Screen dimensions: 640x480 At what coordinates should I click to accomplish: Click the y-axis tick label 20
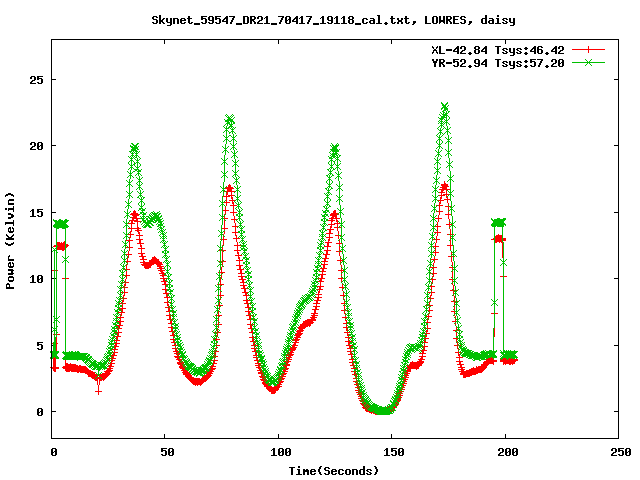[37, 146]
